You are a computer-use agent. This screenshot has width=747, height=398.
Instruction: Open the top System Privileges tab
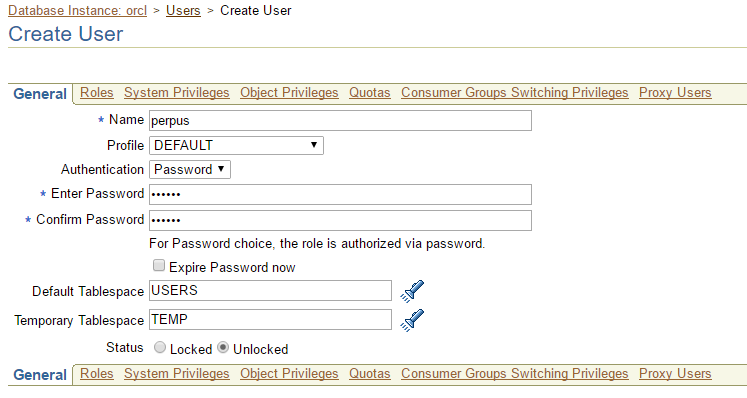177,92
